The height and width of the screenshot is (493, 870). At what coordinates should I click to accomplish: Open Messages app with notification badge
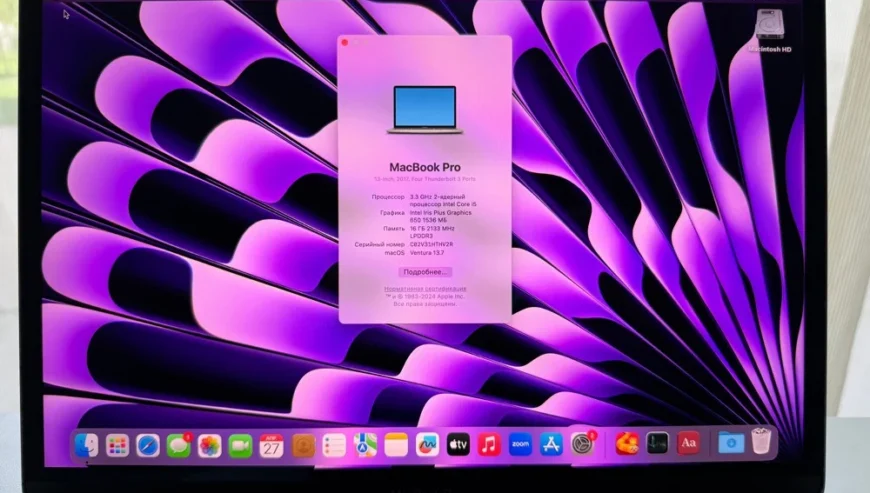[x=179, y=445]
